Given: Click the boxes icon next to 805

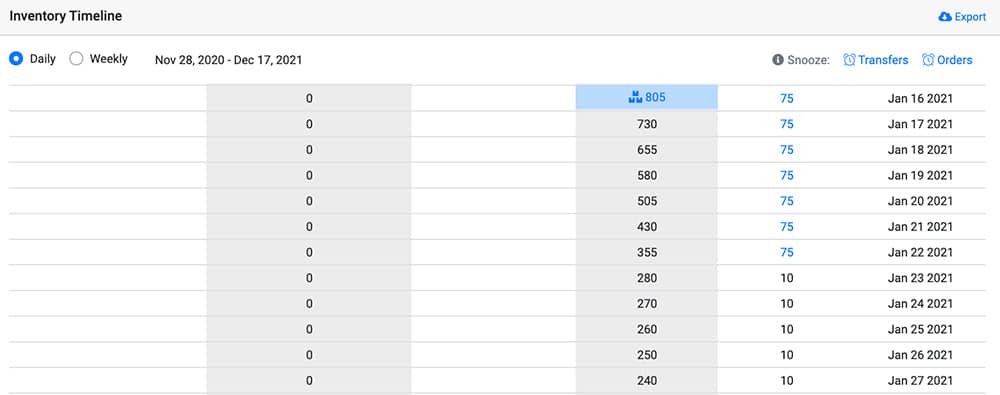Looking at the screenshot, I should 635,98.
